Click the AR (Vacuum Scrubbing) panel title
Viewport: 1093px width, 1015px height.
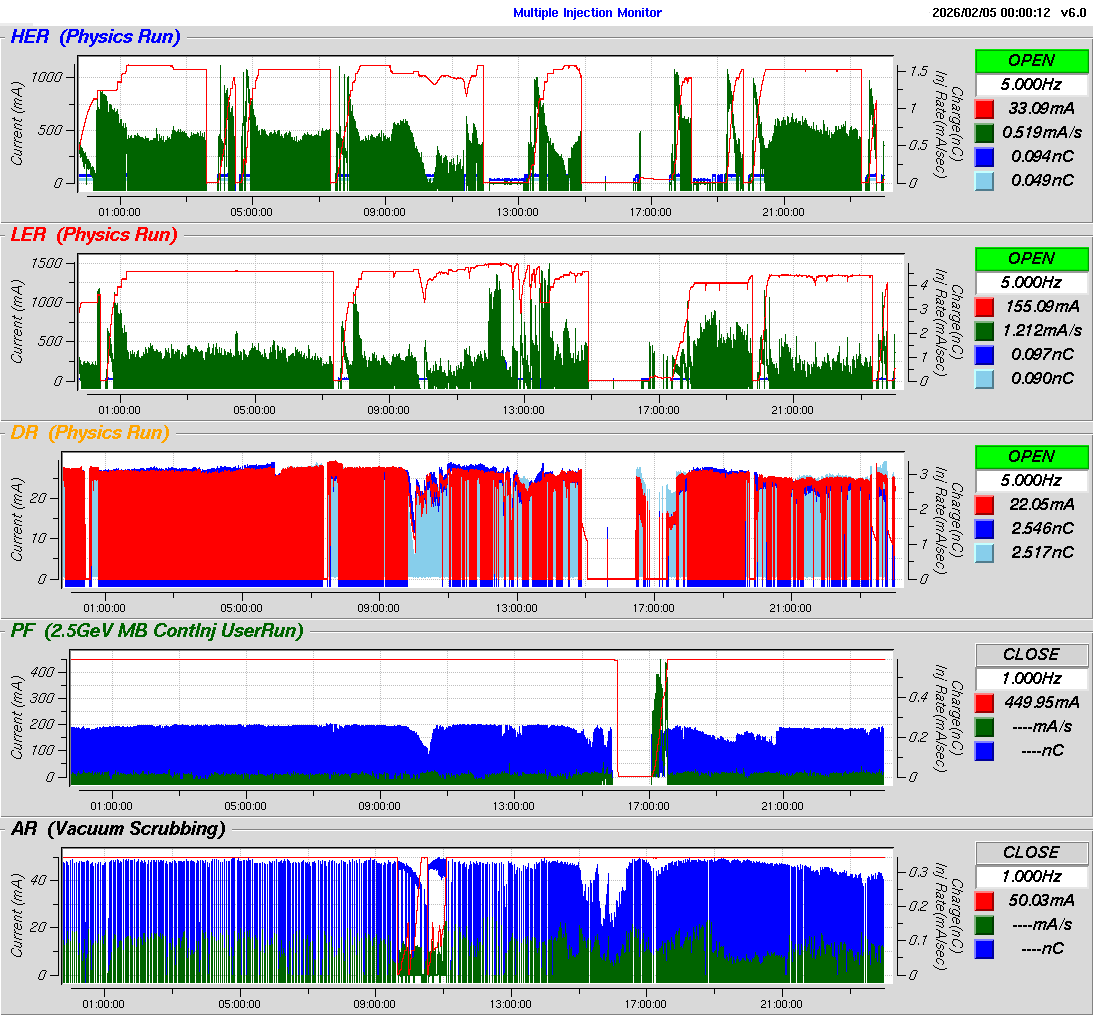[x=117, y=828]
